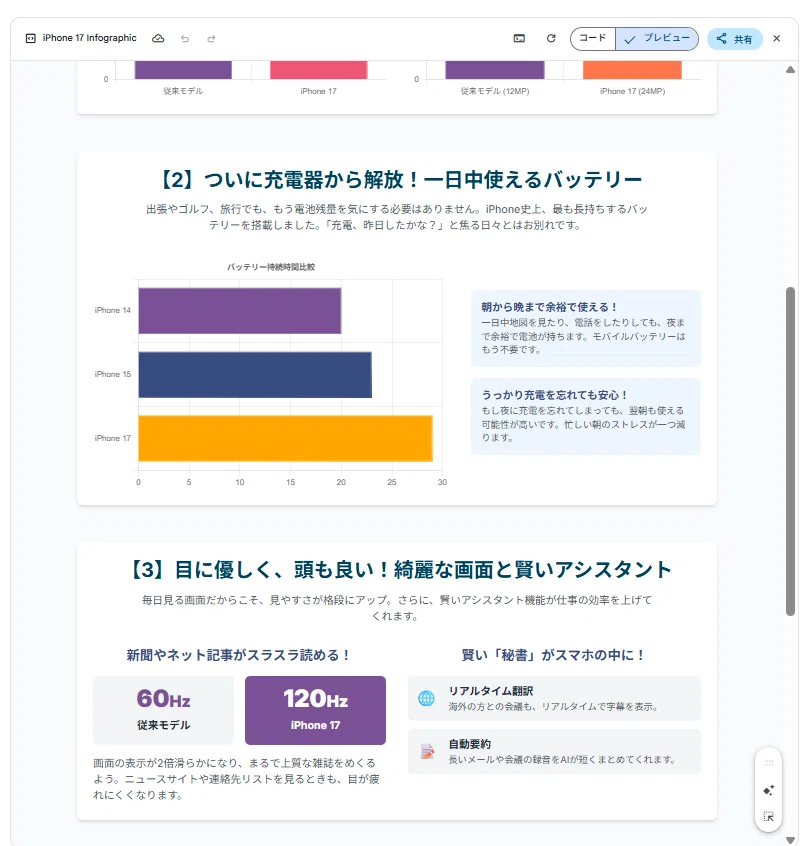Click 新聞やネット記事がスラスラ読める！ subheading
This screenshot has height=846, width=812.
(239, 655)
